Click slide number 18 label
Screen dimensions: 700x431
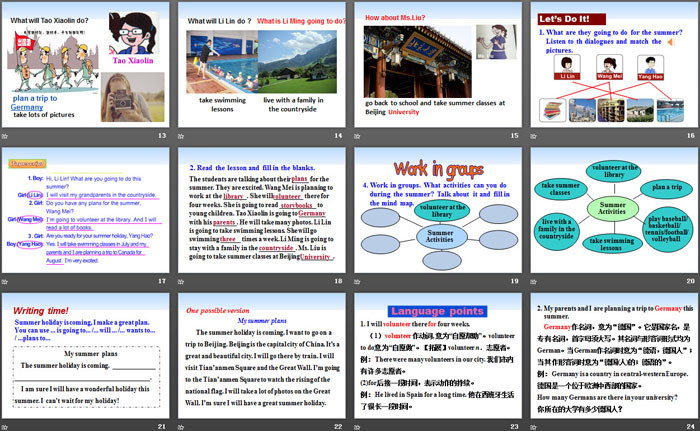(x=338, y=281)
